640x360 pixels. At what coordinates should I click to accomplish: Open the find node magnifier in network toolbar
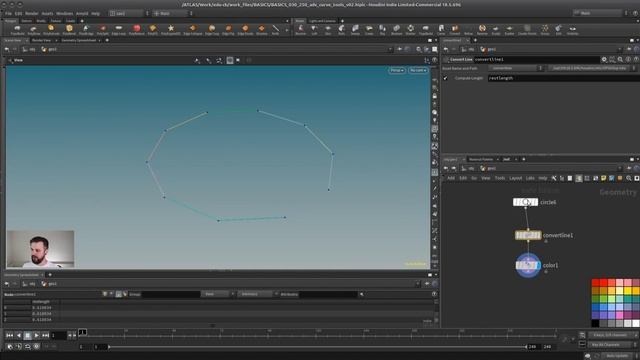[629, 178]
